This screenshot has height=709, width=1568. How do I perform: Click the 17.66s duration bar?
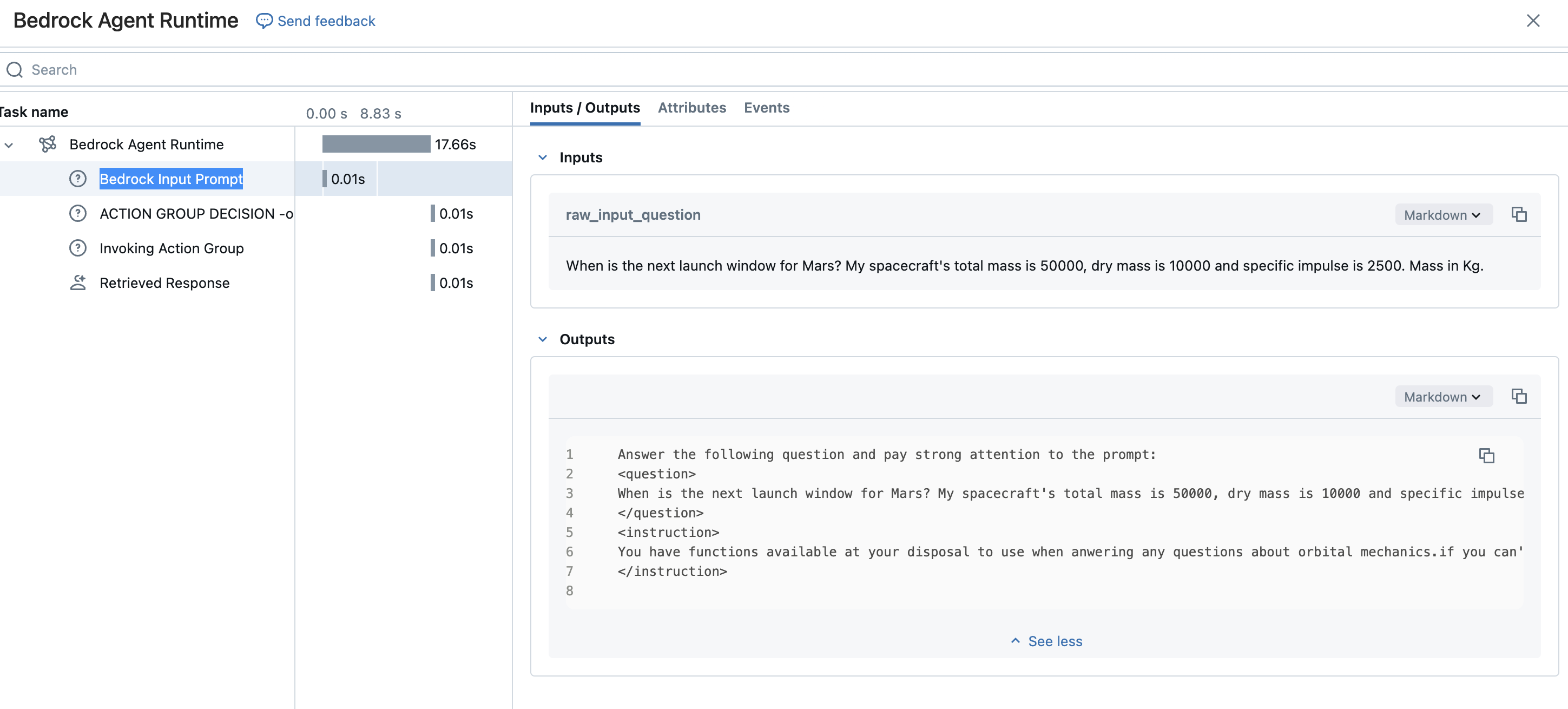pos(376,145)
